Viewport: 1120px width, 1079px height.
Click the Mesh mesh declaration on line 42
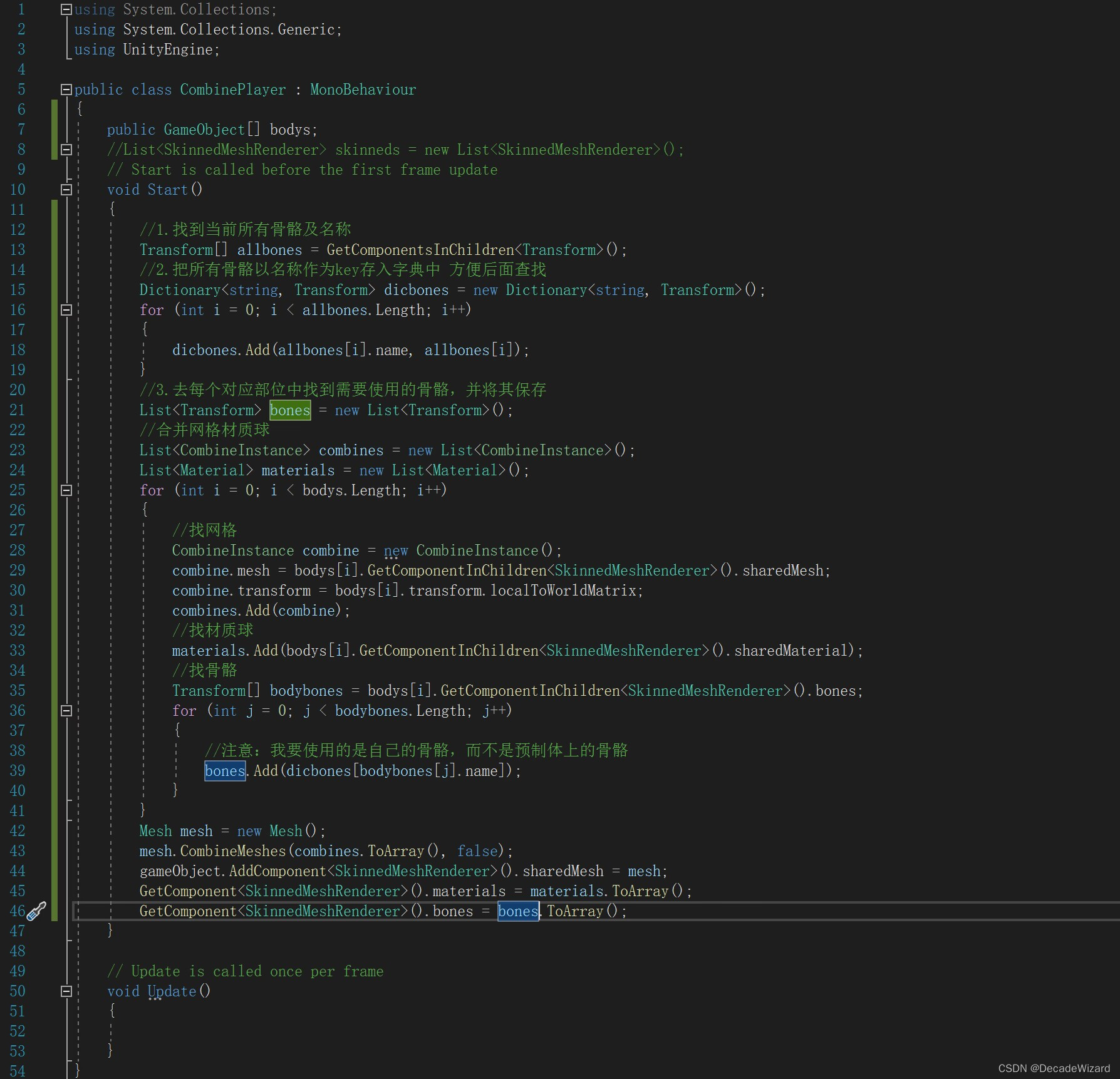coord(232,831)
